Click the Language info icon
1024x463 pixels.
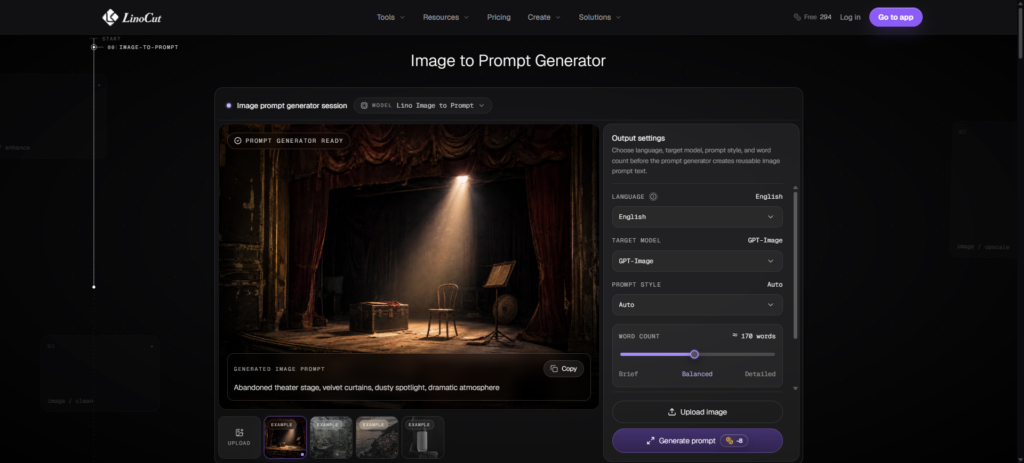click(653, 197)
